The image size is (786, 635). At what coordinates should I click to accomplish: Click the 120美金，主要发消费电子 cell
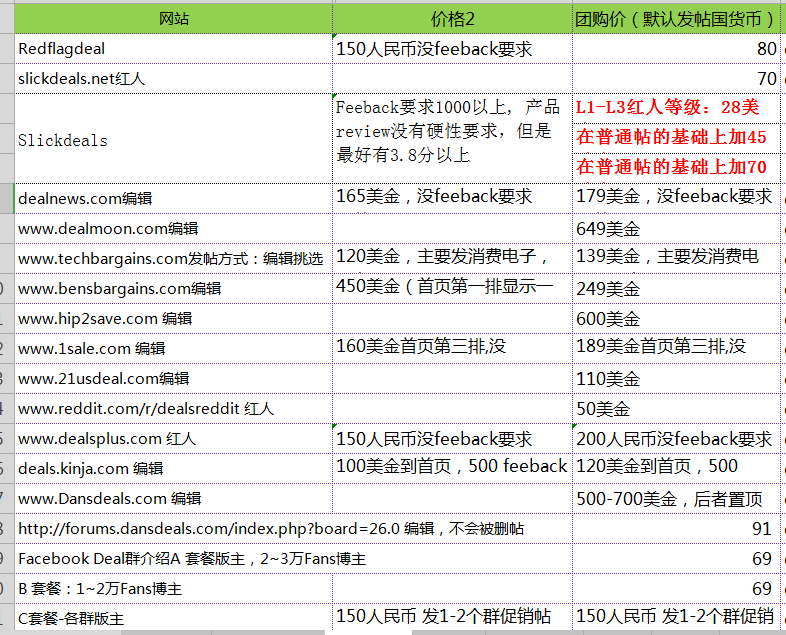click(x=452, y=259)
